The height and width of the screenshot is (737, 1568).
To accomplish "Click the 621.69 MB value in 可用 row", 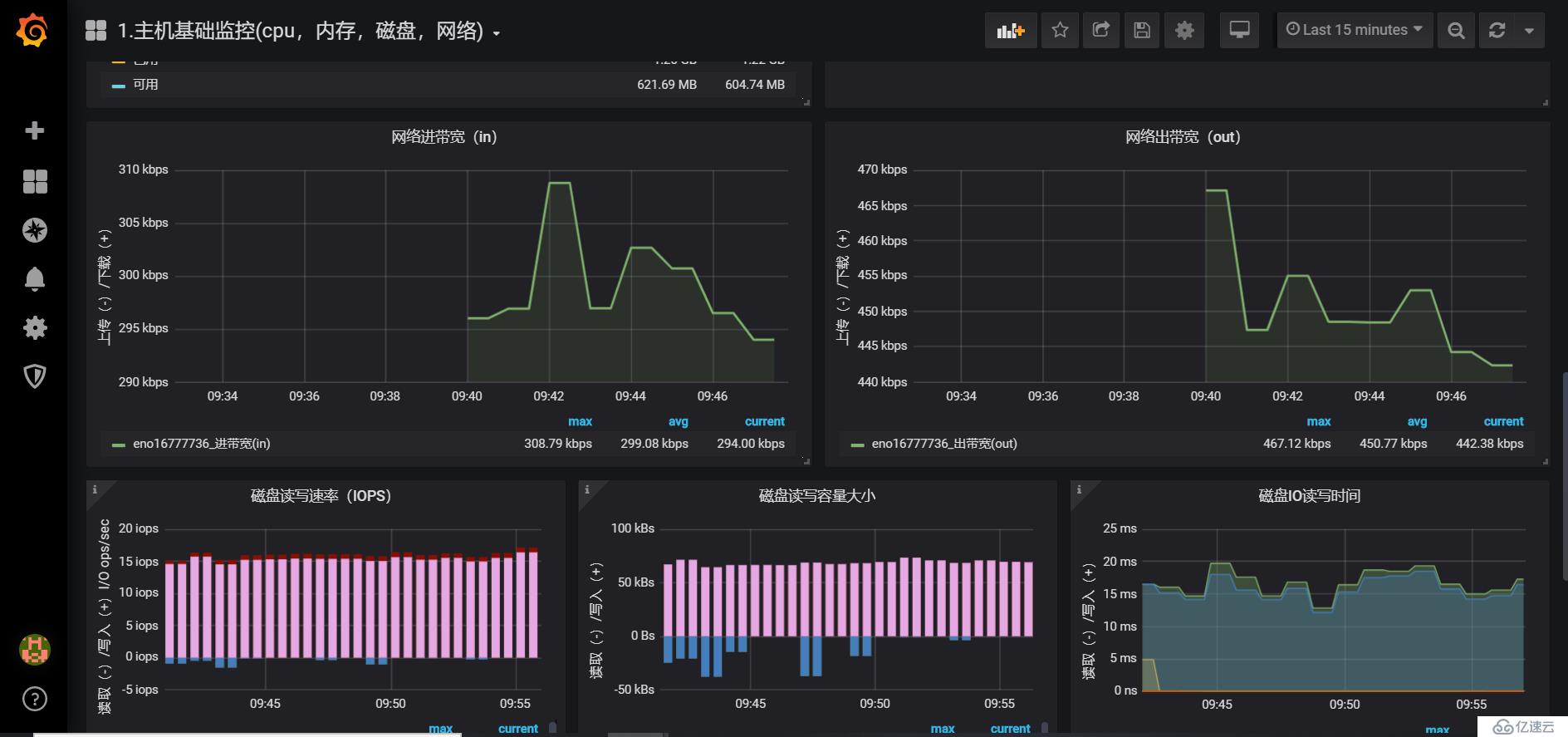I will pyautogui.click(x=667, y=85).
